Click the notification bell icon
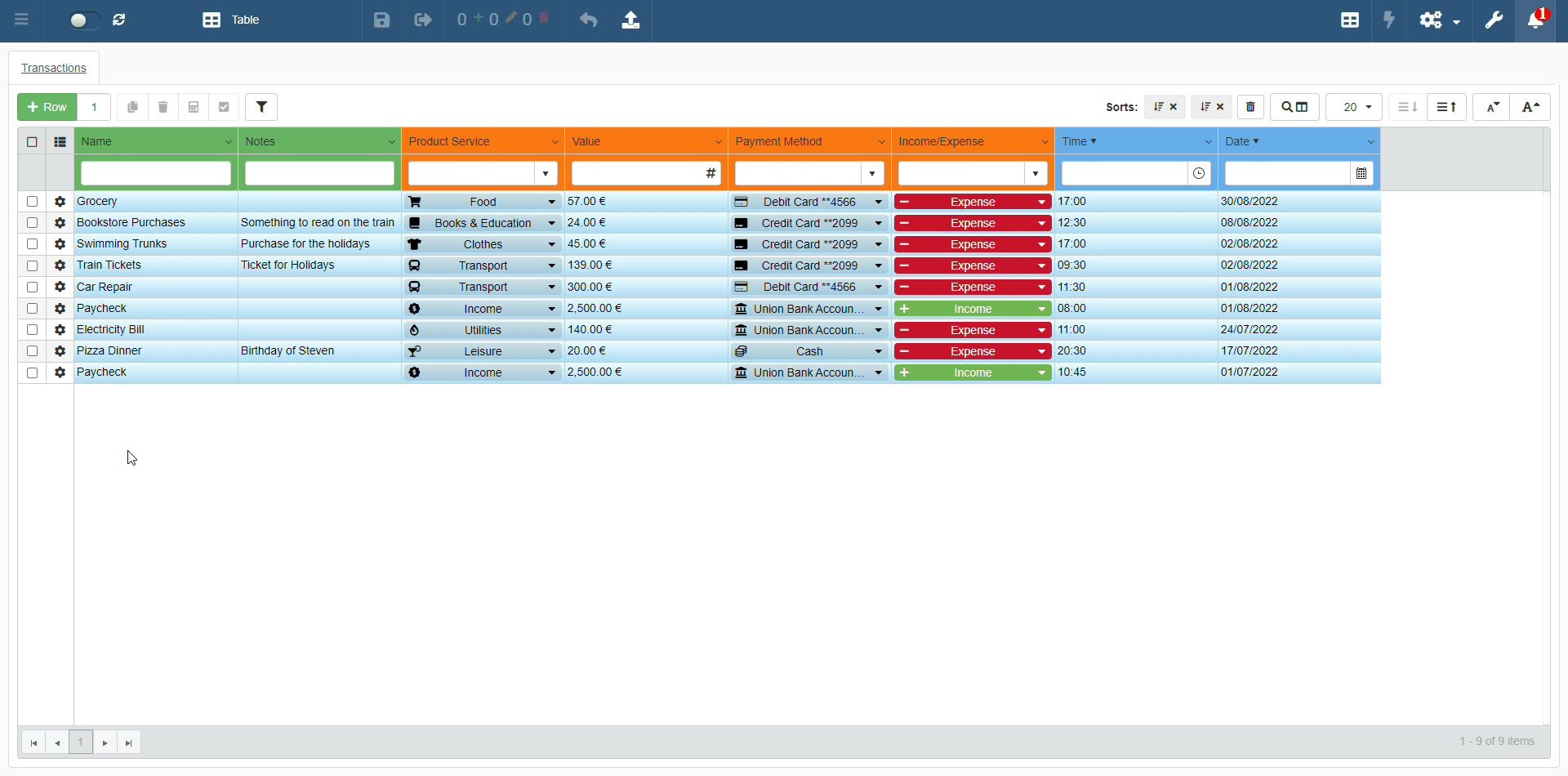The width and height of the screenshot is (1568, 776). click(1535, 20)
